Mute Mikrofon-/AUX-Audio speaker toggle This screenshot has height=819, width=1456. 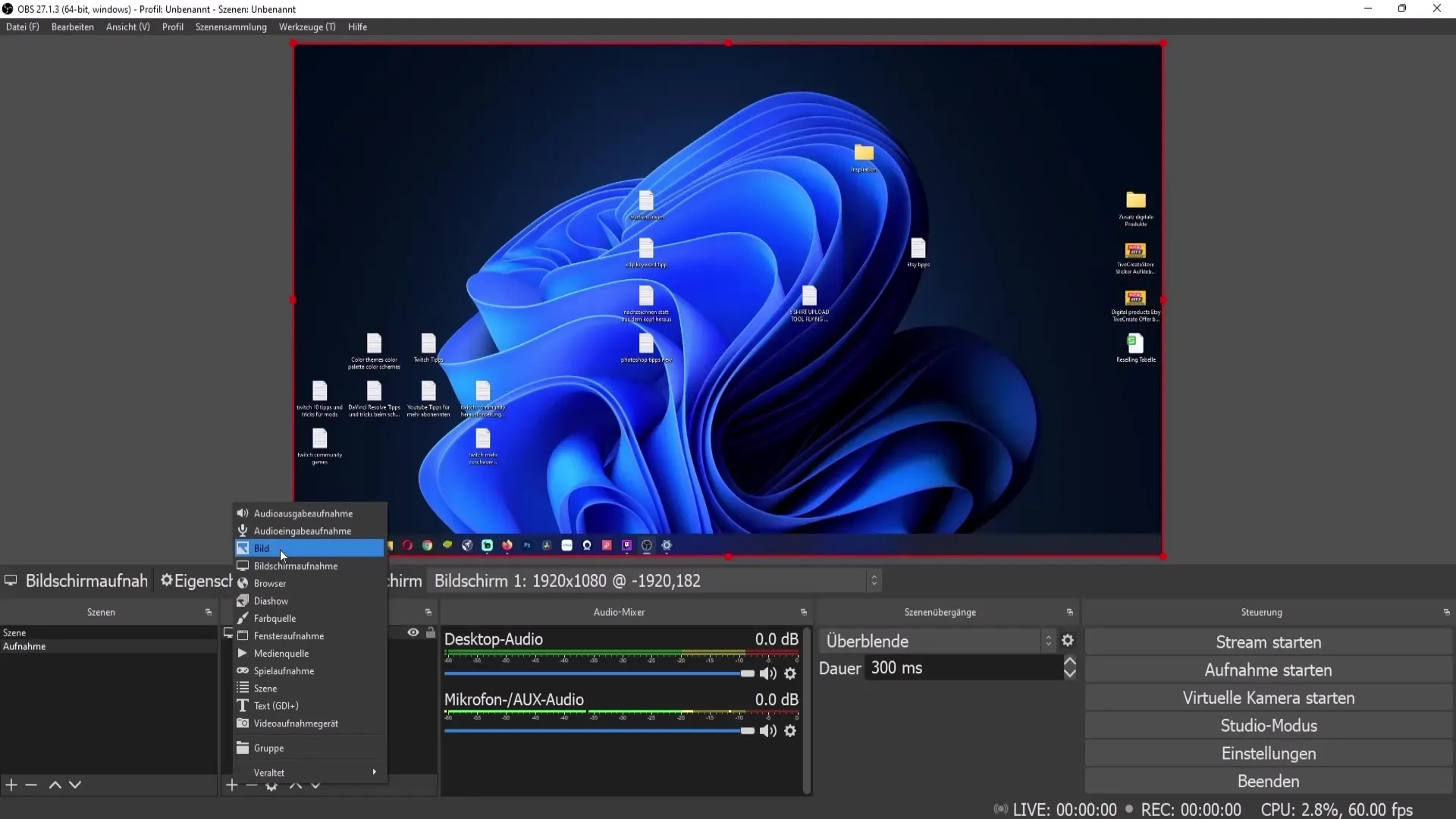tap(767, 731)
